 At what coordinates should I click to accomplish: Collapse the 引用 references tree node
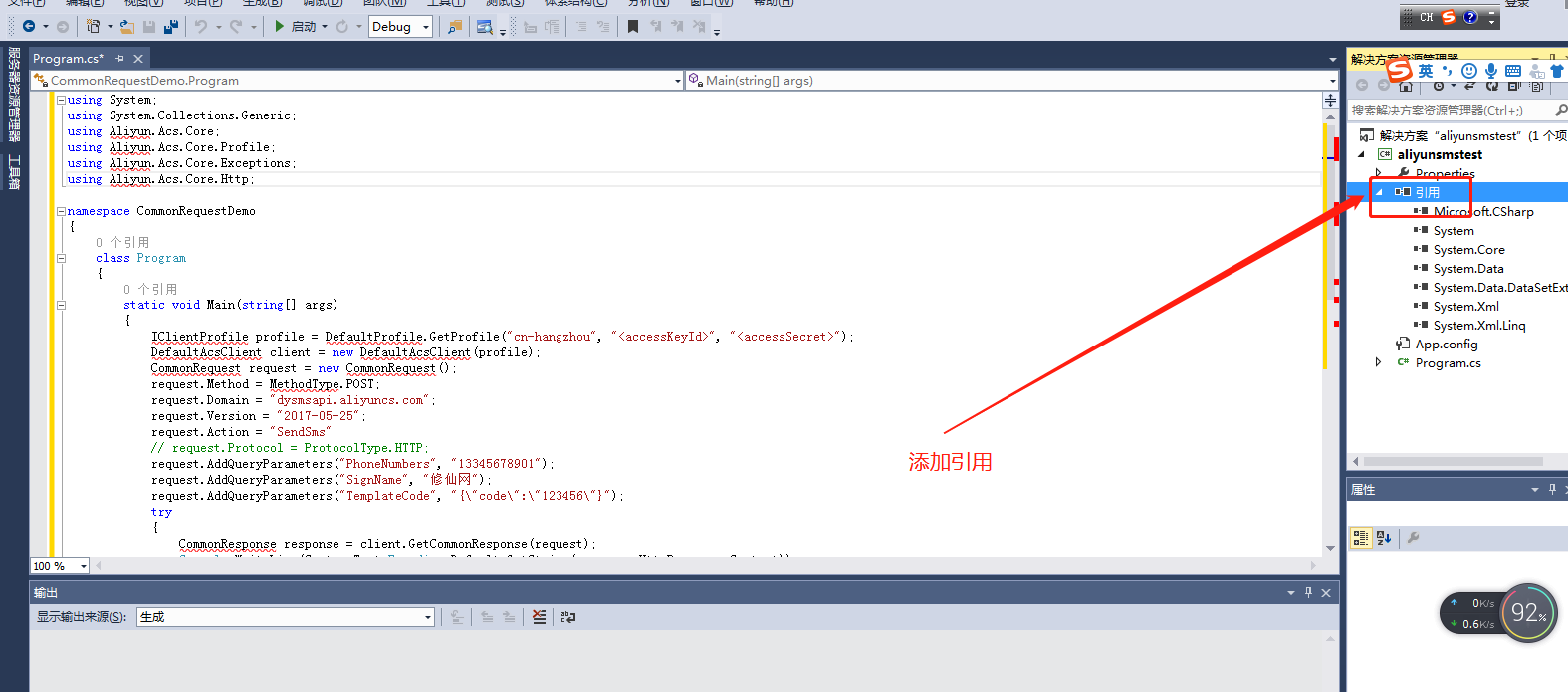pyautogui.click(x=1379, y=192)
